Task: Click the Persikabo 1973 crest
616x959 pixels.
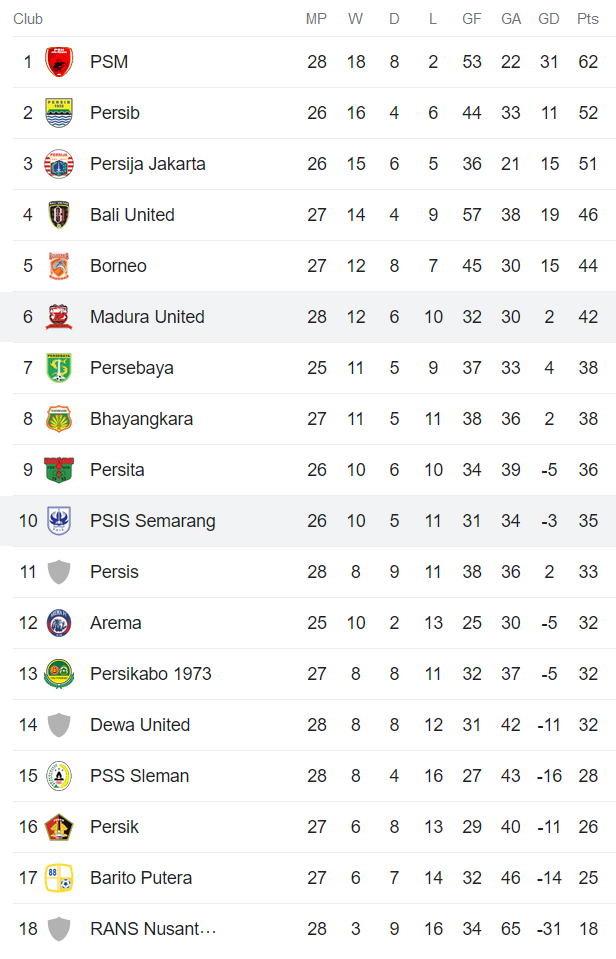Action: [59, 673]
